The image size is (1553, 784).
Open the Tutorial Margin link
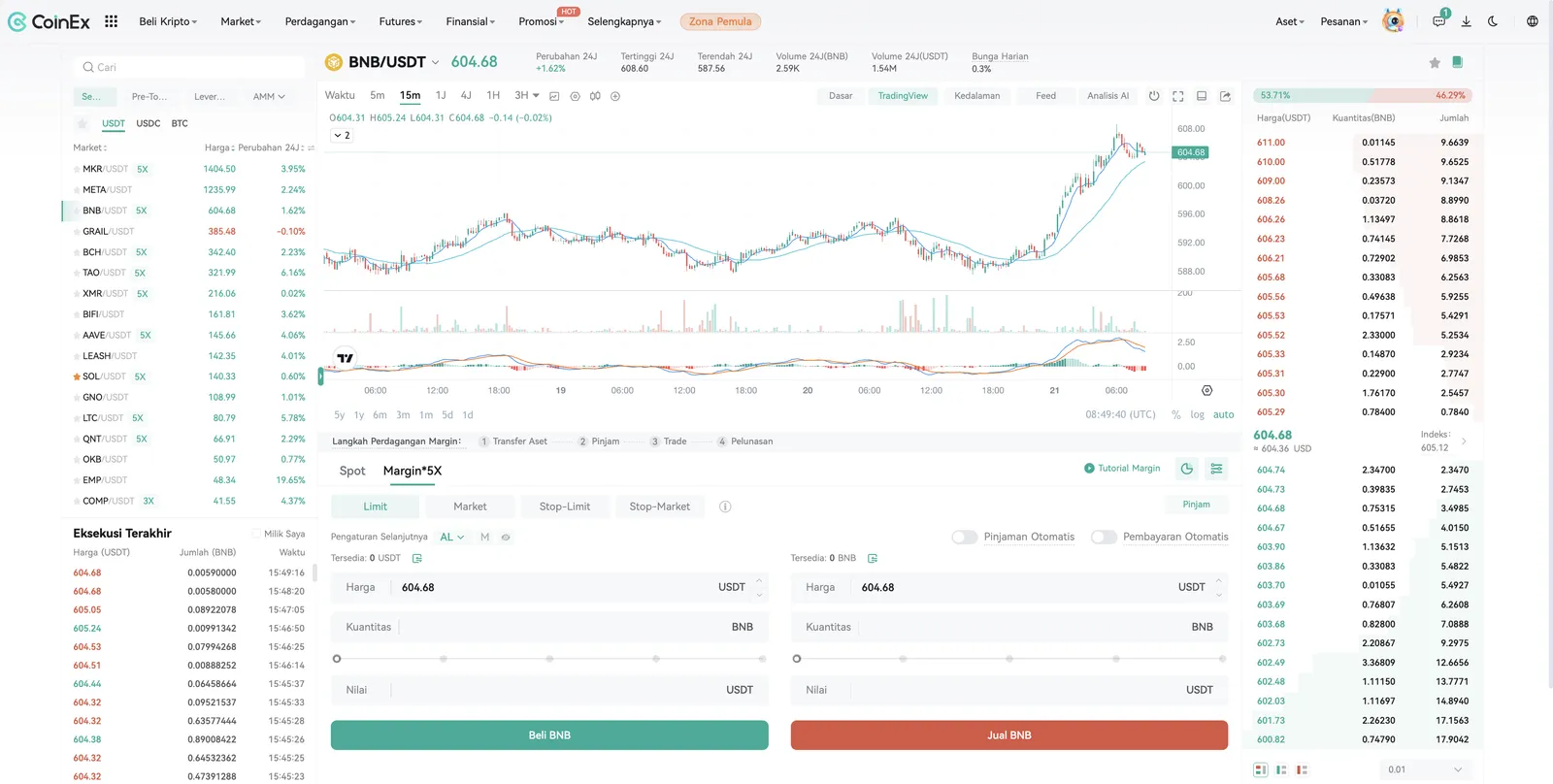point(1122,469)
